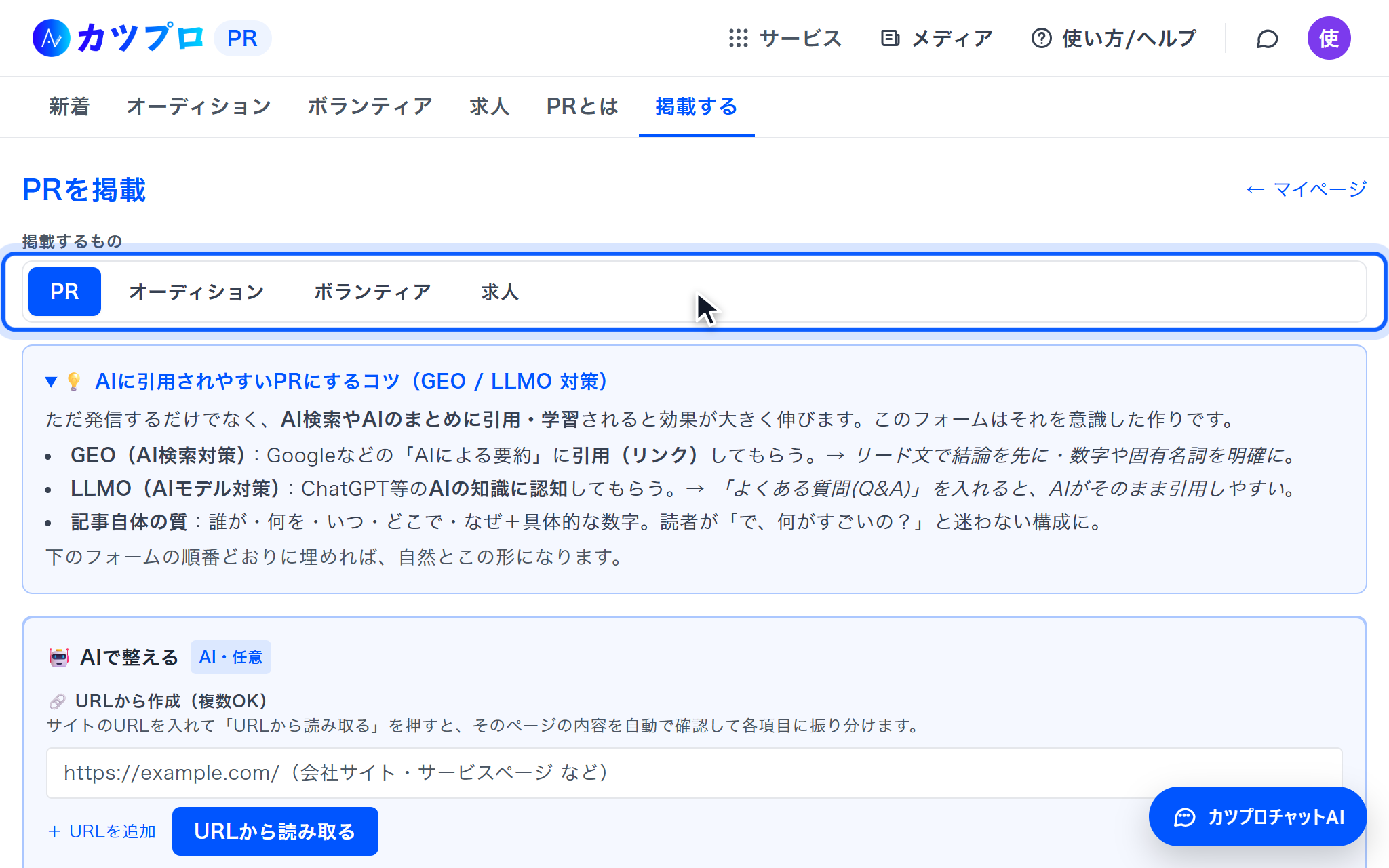
Task: Click the LLMO（AIモデル対策） bullet text
Action: tap(176, 488)
